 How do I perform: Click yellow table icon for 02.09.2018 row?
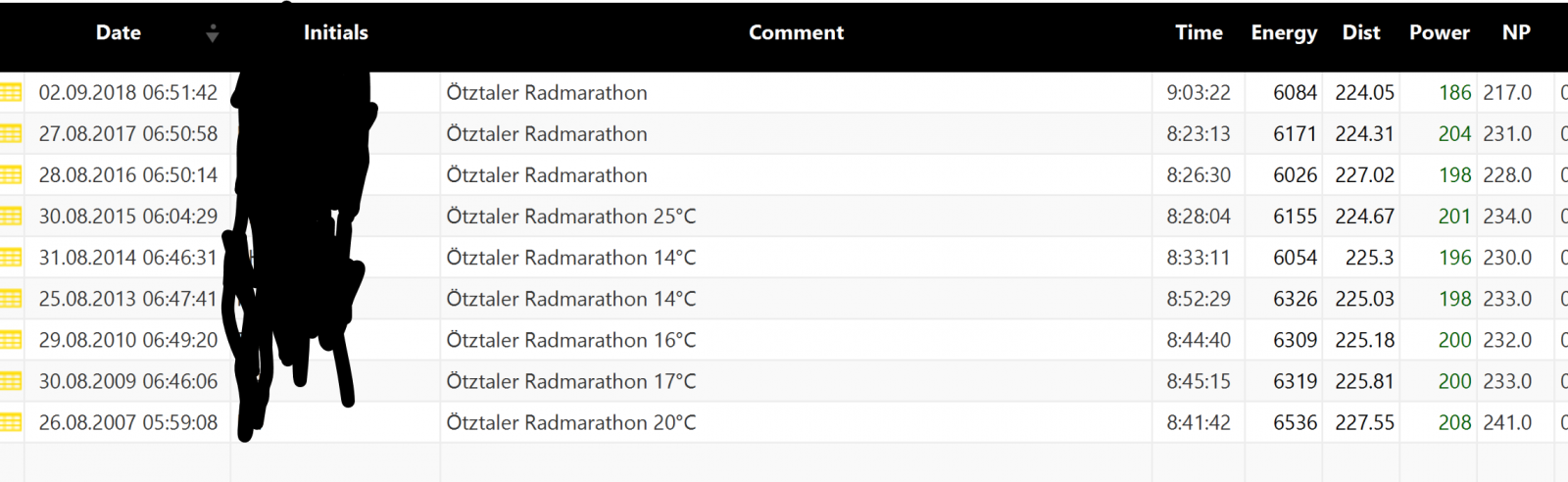tap(11, 93)
